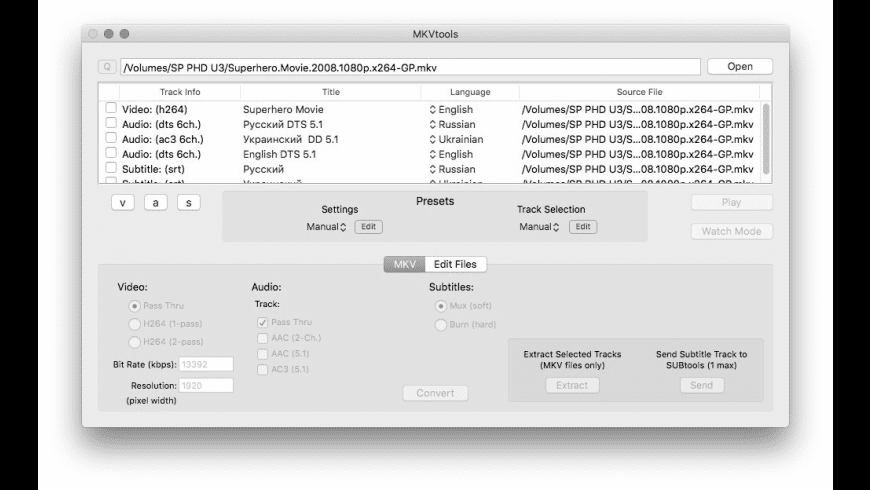Enable AC3 (5.1) audio checkbox
870x490 pixels.
point(262,369)
